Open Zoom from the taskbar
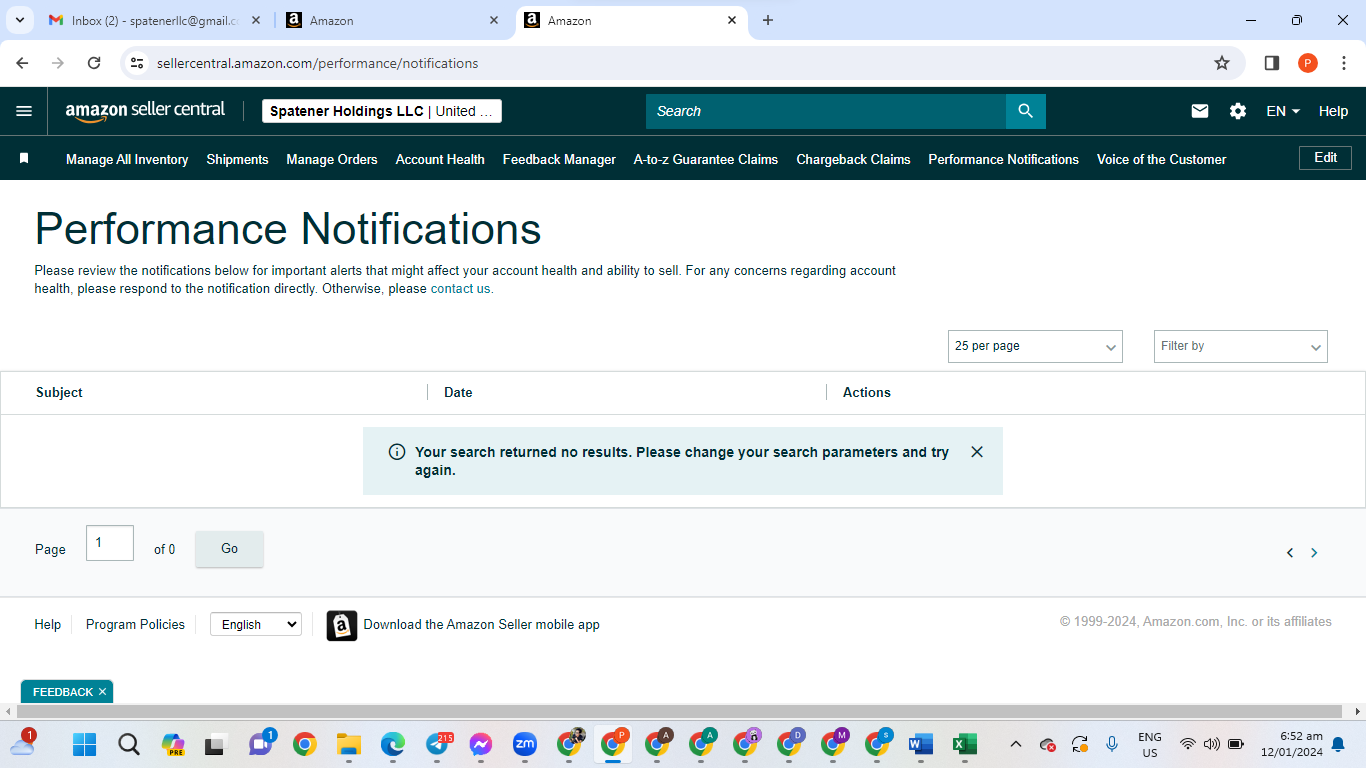 coord(525,744)
